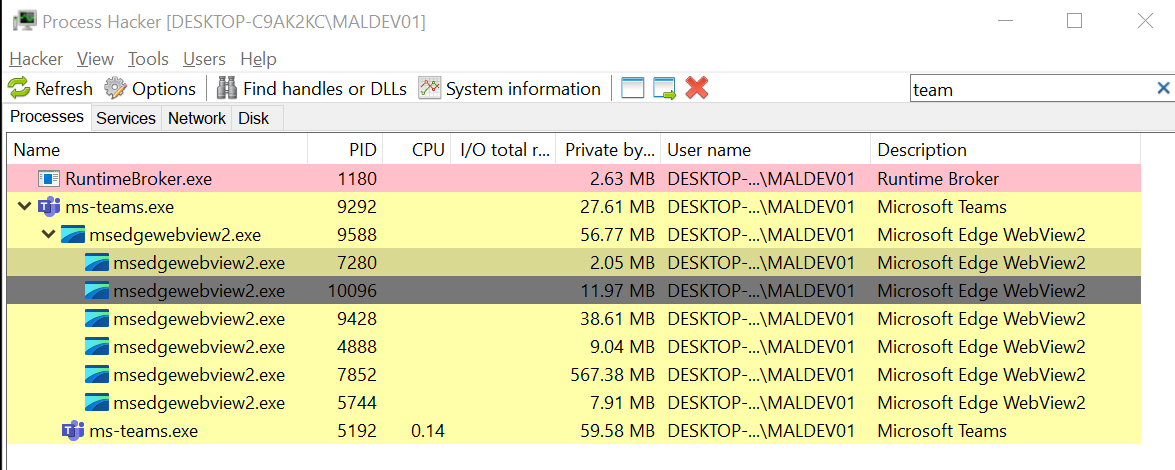Click the Find window and thread icon
This screenshot has width=1175, height=470.
[x=665, y=89]
